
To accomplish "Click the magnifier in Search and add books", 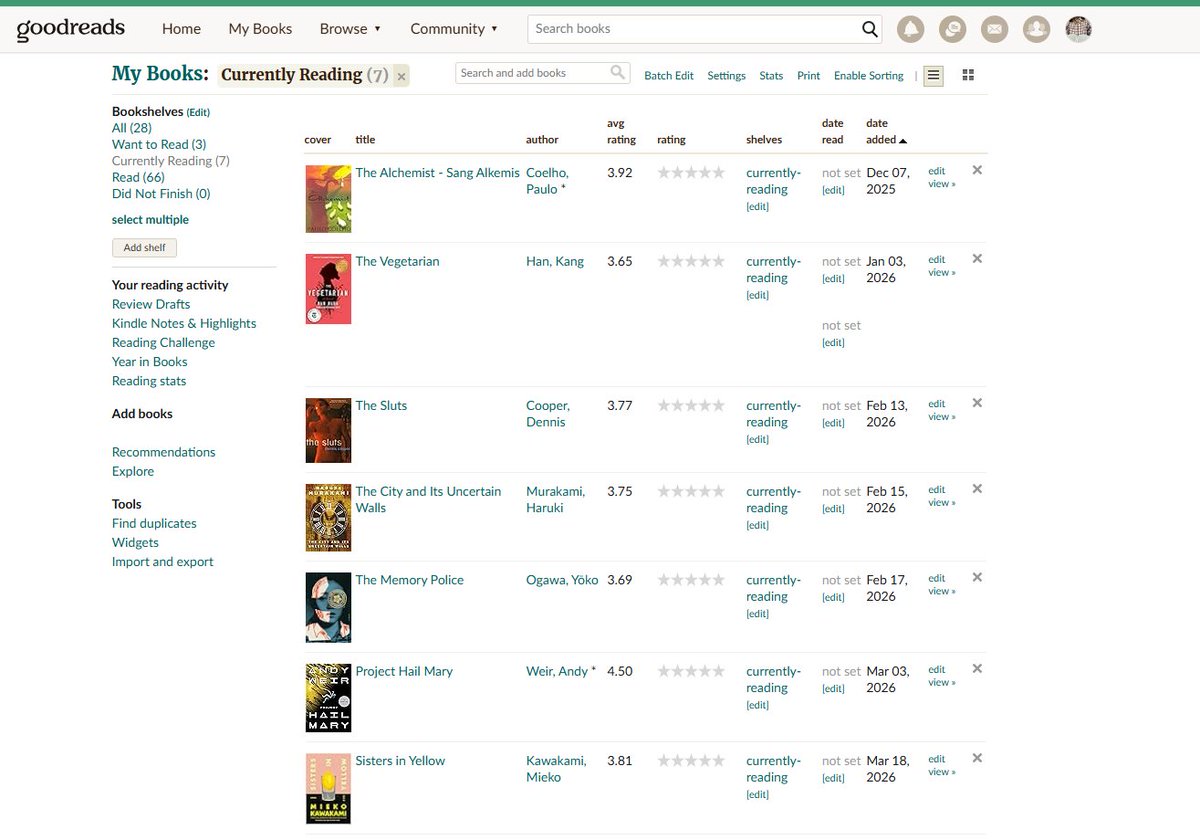I will [x=618, y=72].
